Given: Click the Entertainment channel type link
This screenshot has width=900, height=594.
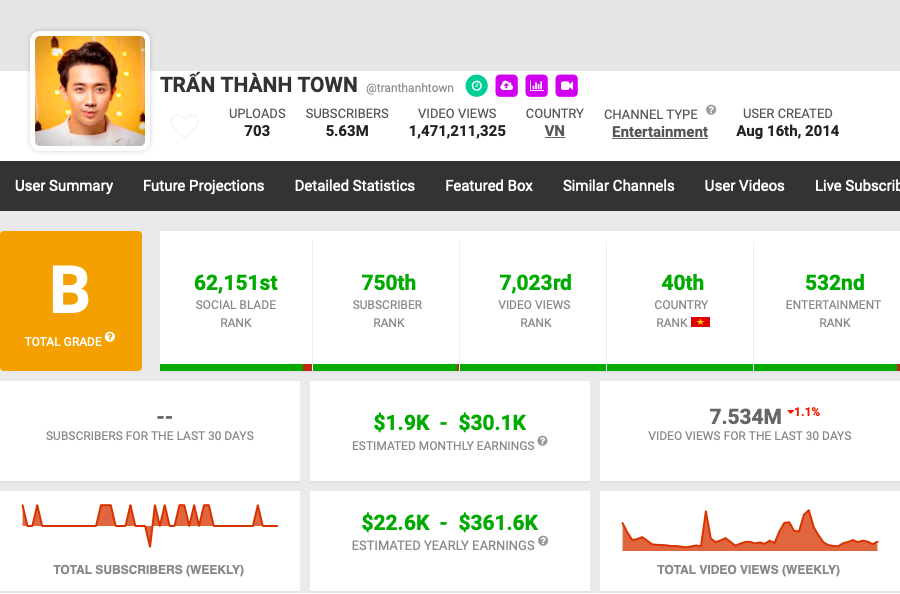Looking at the screenshot, I should coord(659,132).
